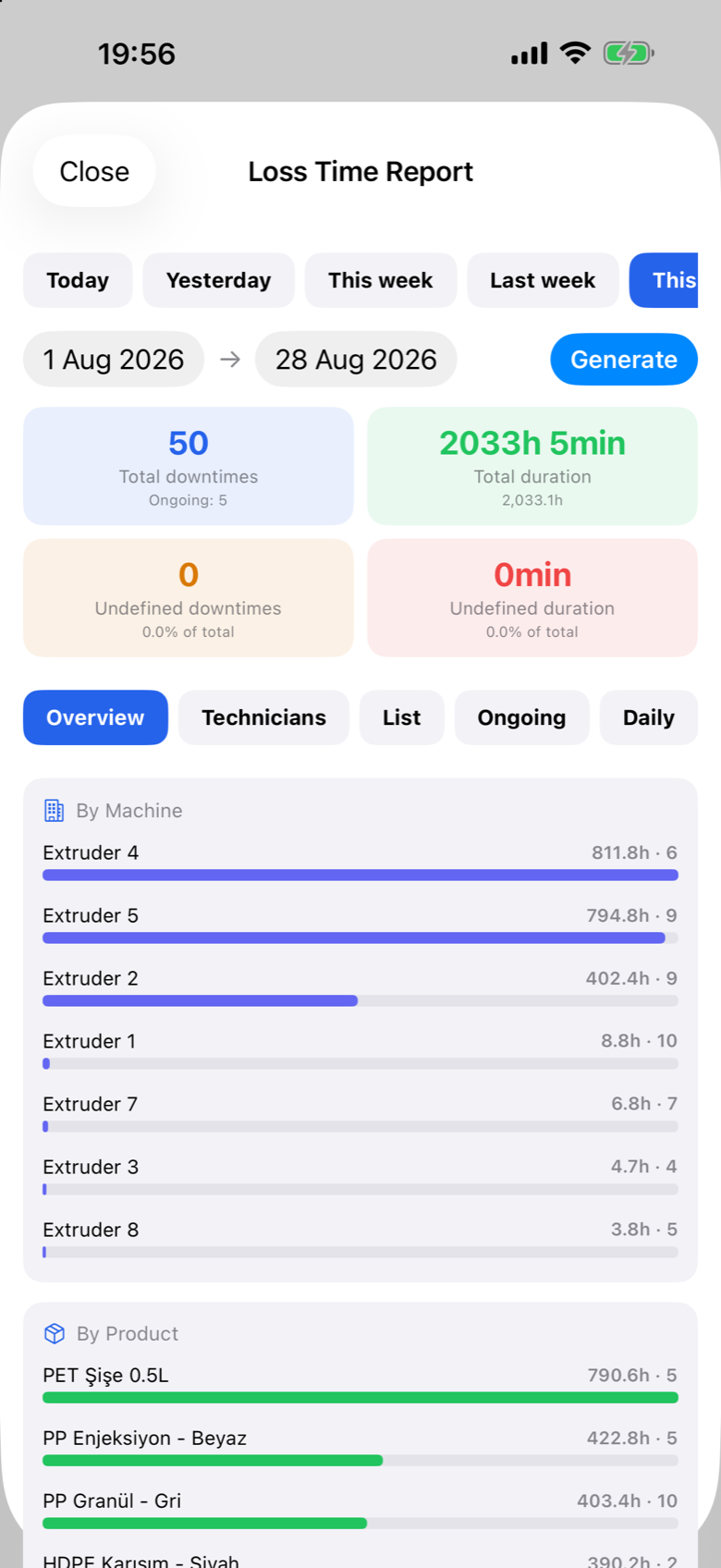Open the end date 28 Aug 2026 picker
Screen dimensions: 721x1568
pyautogui.click(x=356, y=360)
